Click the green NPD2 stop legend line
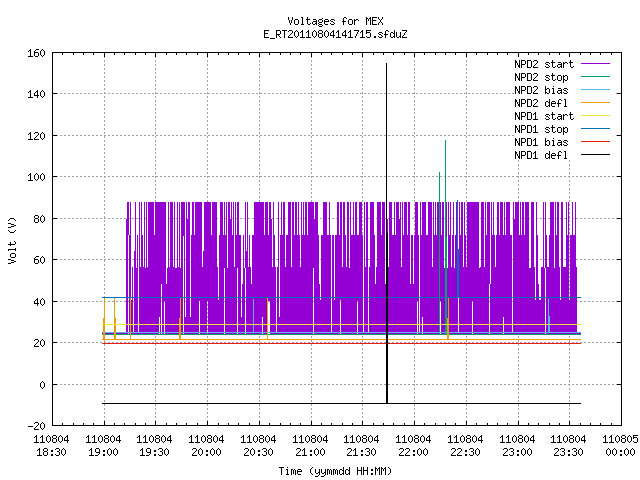 coord(595,76)
